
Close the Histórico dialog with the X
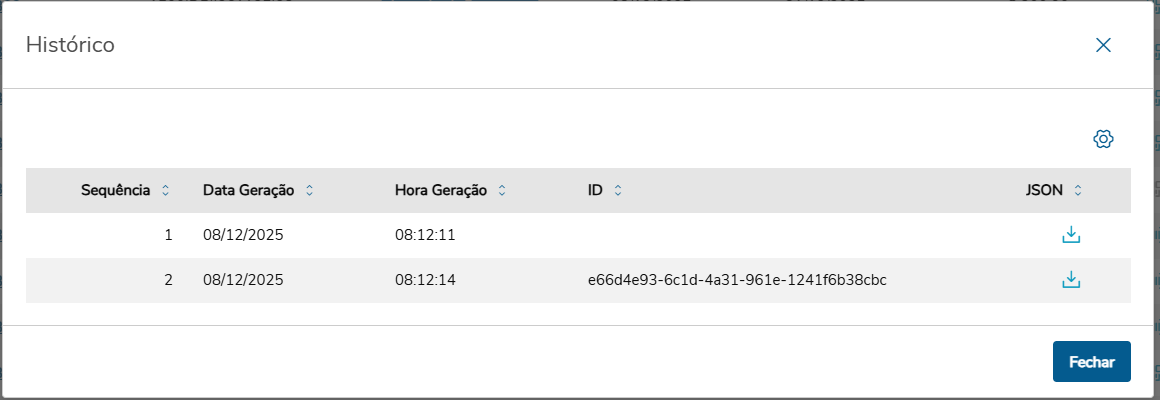click(1103, 45)
